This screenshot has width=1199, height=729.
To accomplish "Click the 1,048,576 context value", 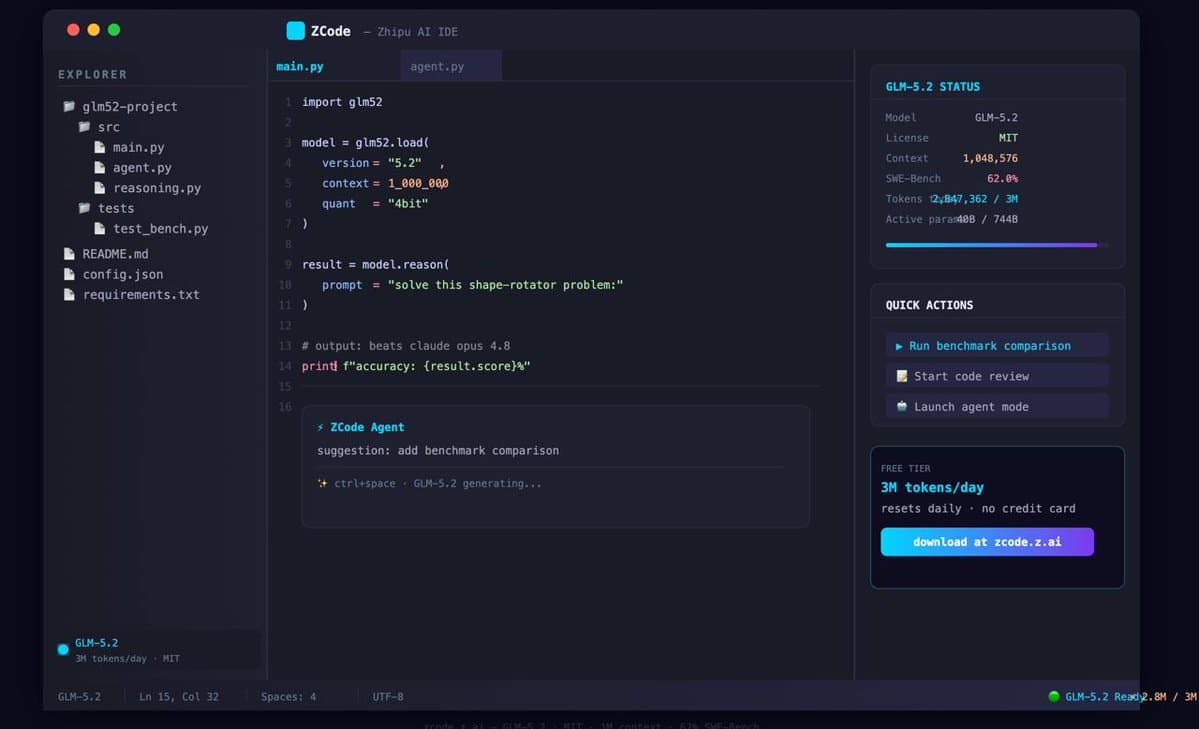I will 989,158.
